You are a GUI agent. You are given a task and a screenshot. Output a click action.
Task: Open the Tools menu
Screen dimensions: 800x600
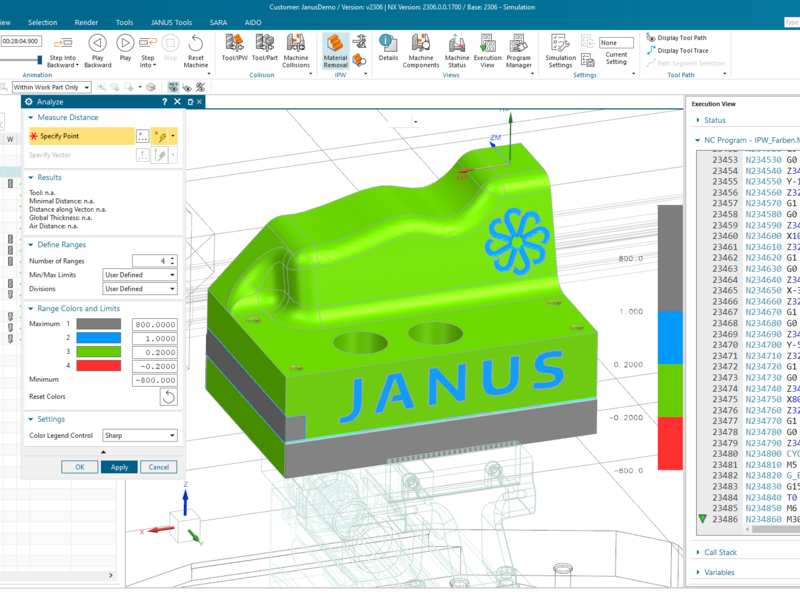124,22
